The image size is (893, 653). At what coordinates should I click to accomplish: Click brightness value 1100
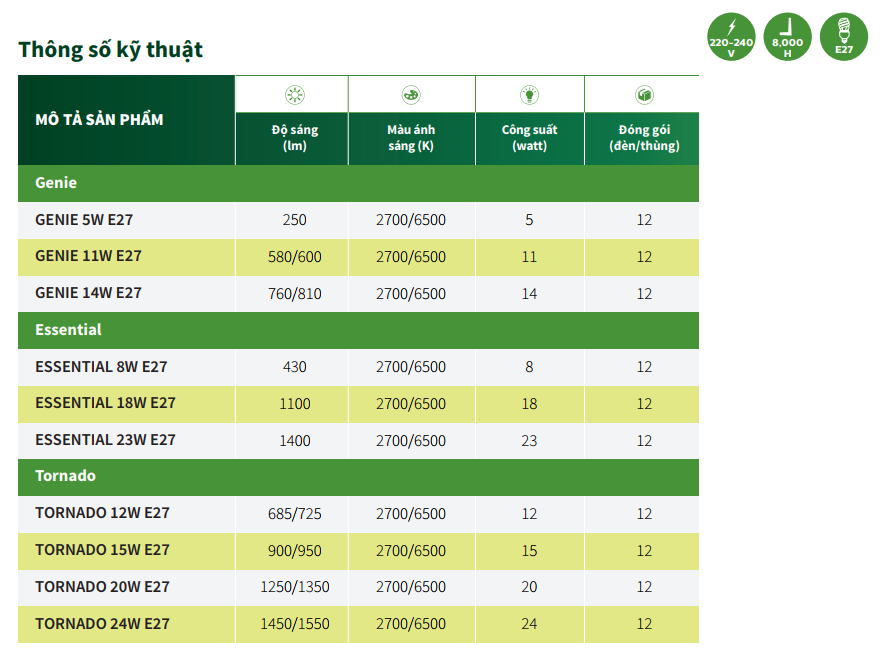click(x=294, y=404)
